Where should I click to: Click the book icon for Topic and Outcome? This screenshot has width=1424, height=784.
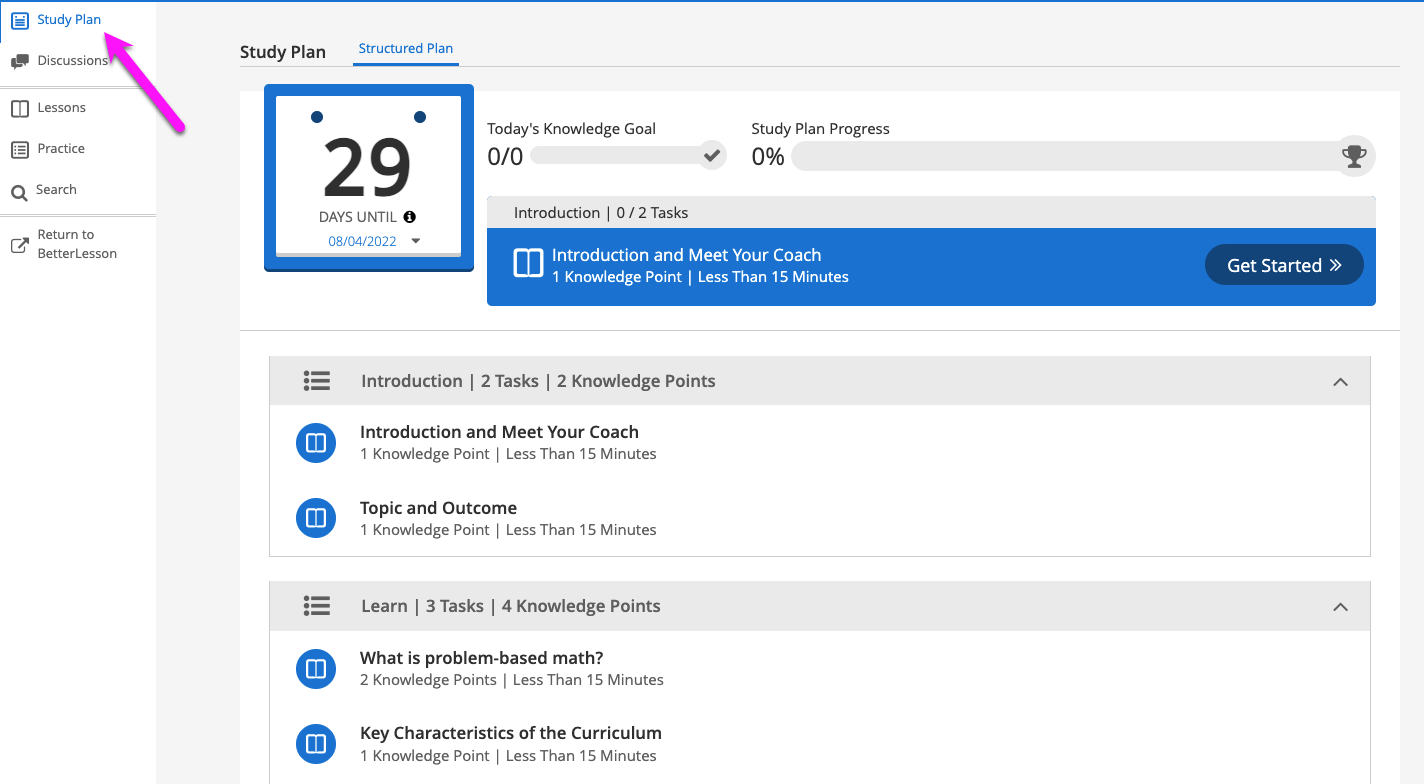[x=316, y=518]
